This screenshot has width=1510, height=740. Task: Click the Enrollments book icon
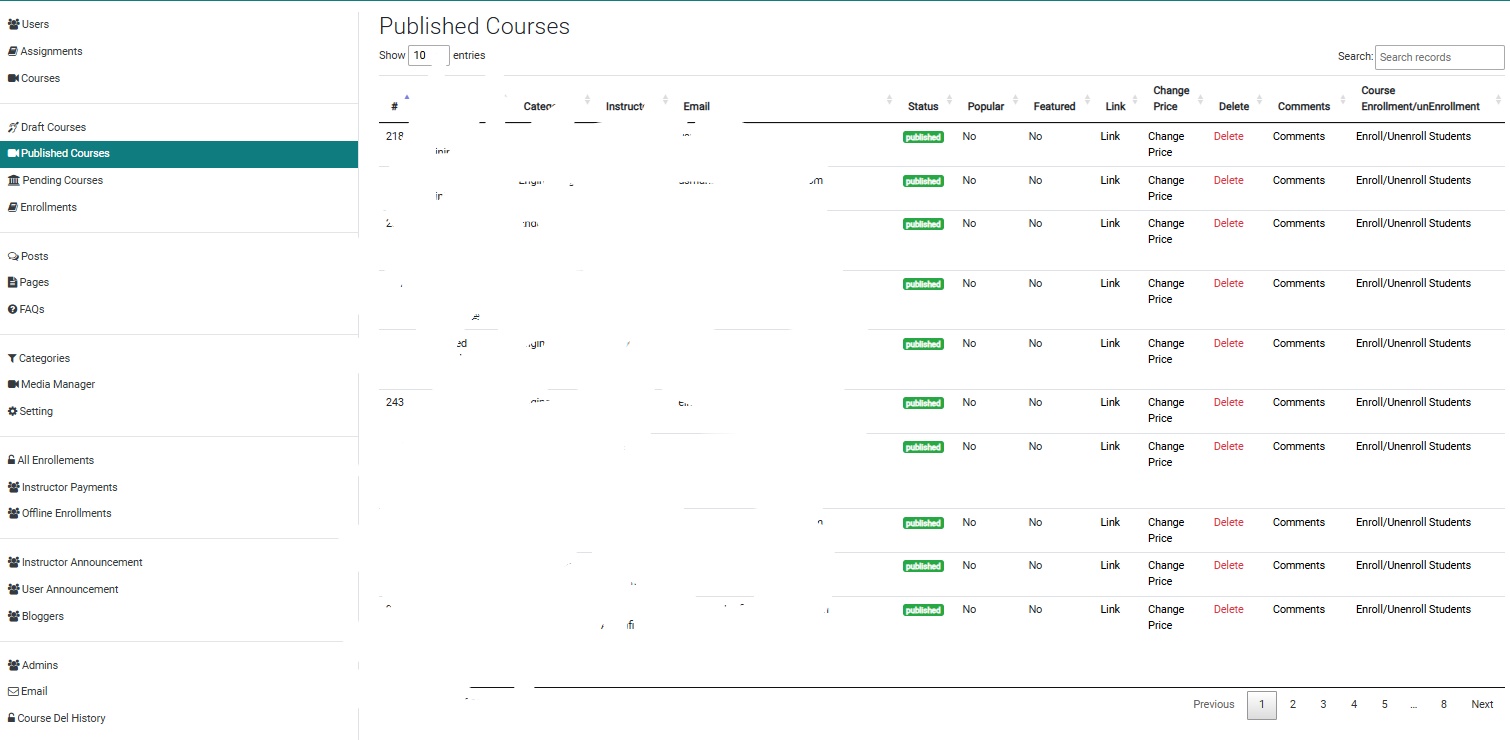click(x=13, y=207)
